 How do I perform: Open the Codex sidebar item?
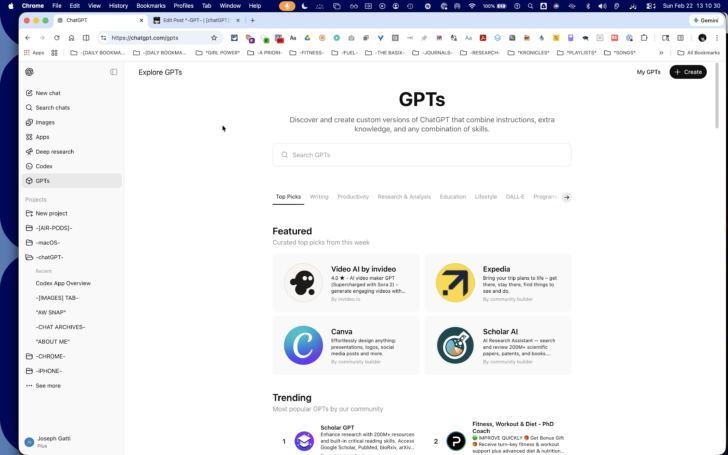72,166
